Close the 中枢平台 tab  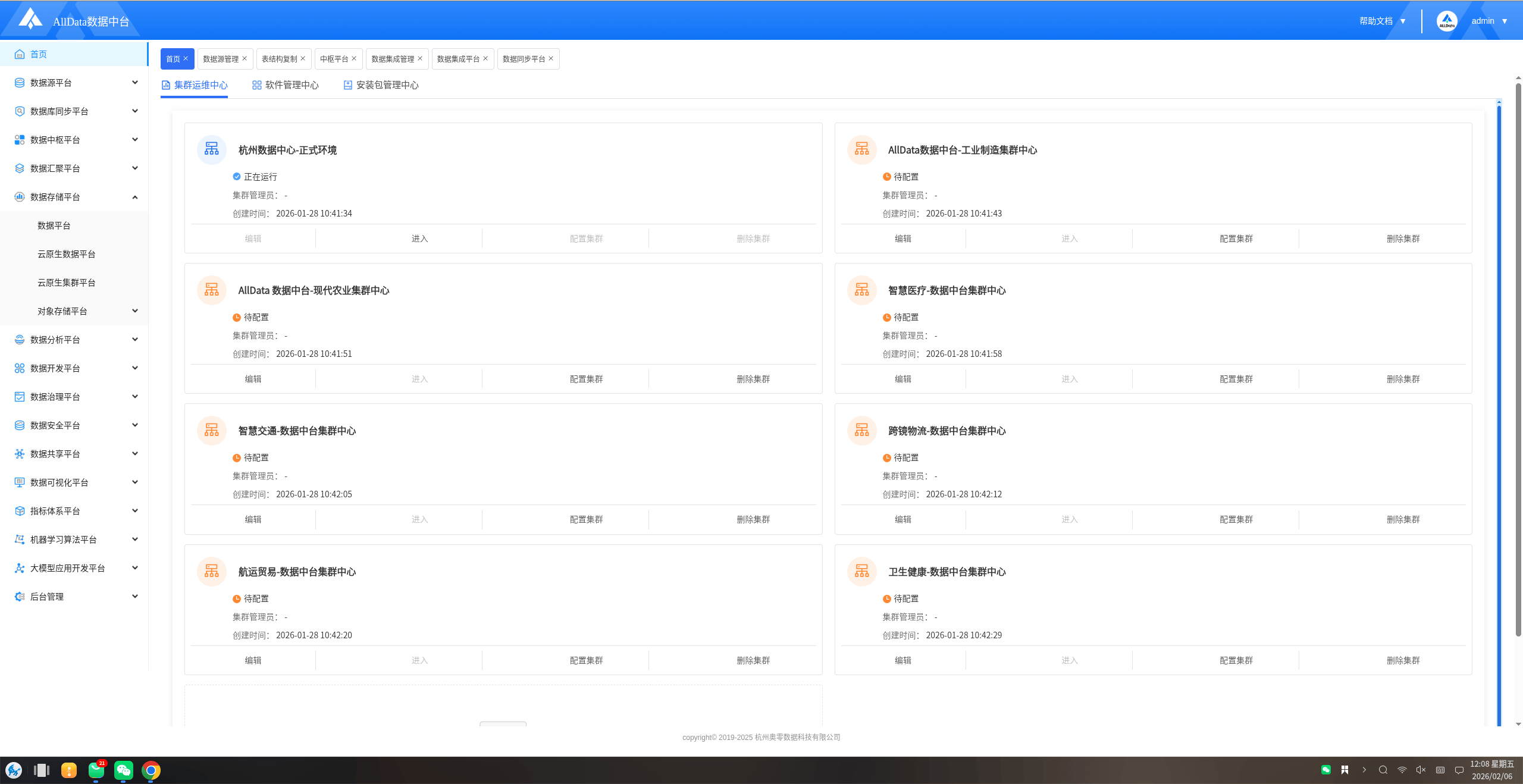[x=354, y=58]
